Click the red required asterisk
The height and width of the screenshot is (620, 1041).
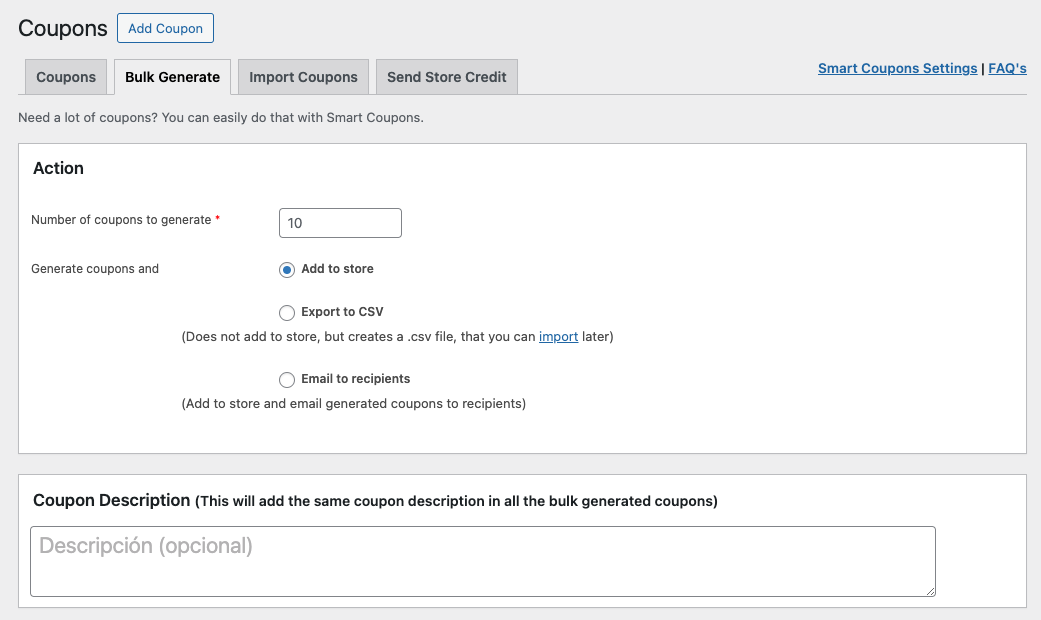218,218
